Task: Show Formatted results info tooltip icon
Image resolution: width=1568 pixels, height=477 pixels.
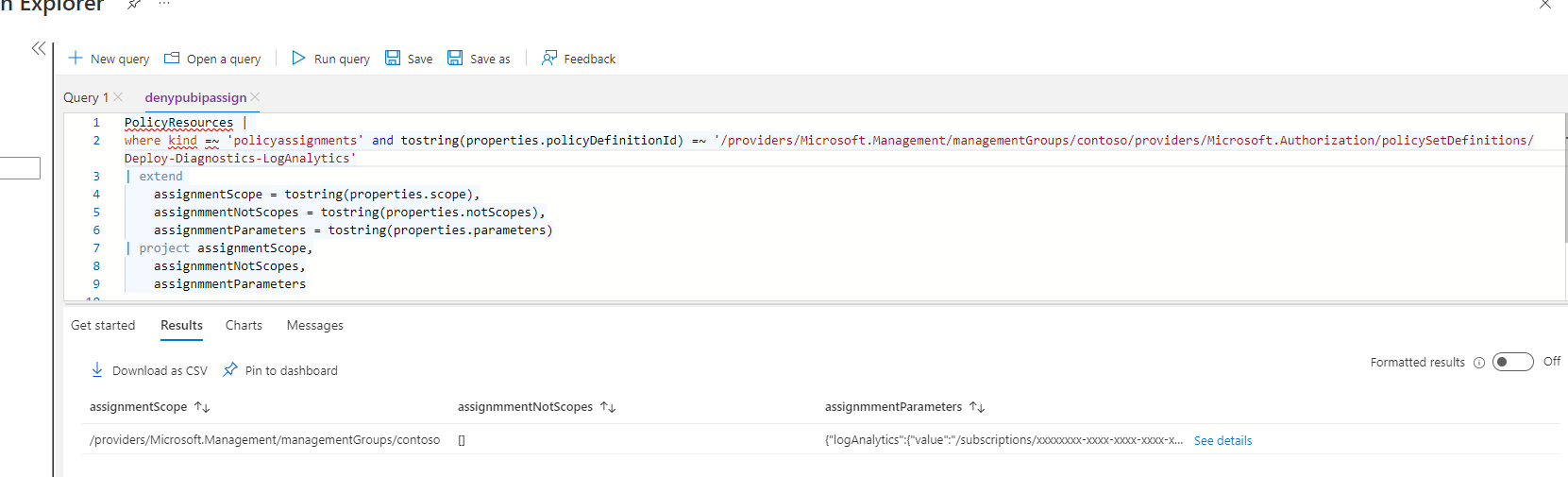Action: [1479, 363]
